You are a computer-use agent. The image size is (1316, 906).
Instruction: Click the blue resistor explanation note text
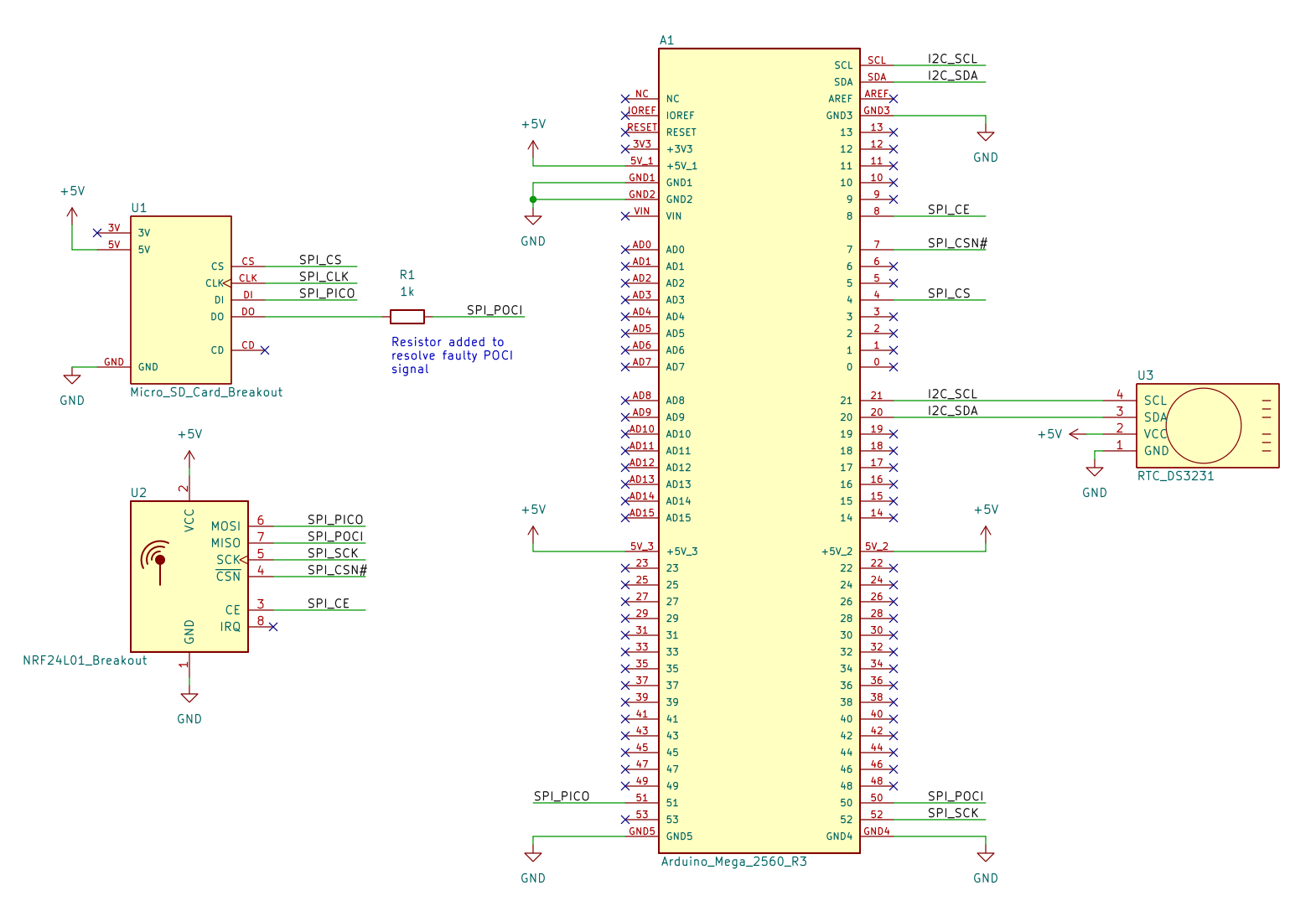coord(452,355)
